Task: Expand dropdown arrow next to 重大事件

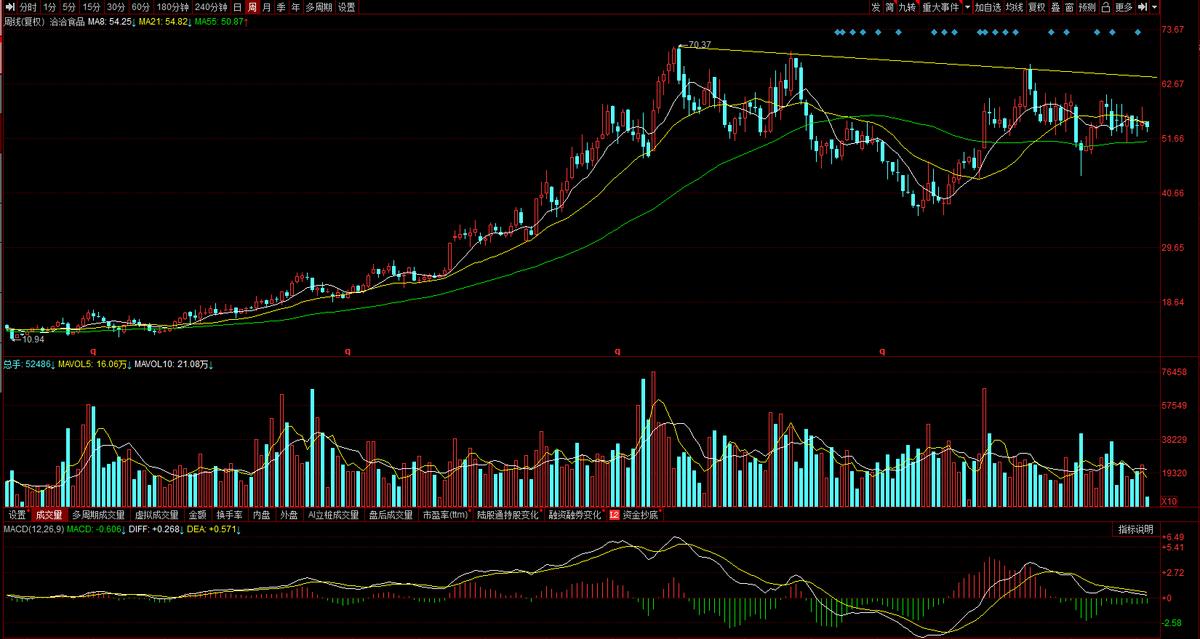Action: pos(966,7)
